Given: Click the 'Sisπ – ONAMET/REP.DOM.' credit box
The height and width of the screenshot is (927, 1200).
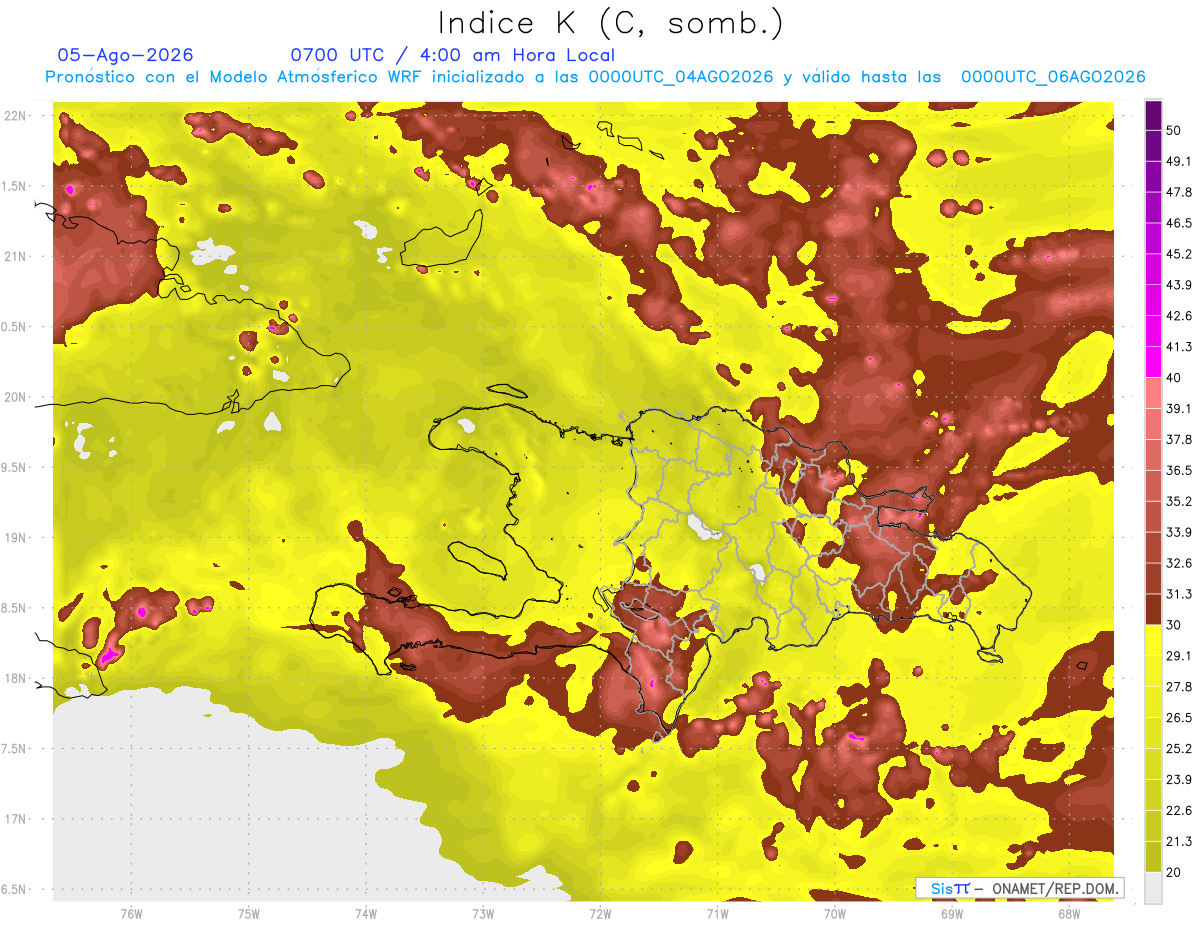Looking at the screenshot, I should (x=1020, y=888).
